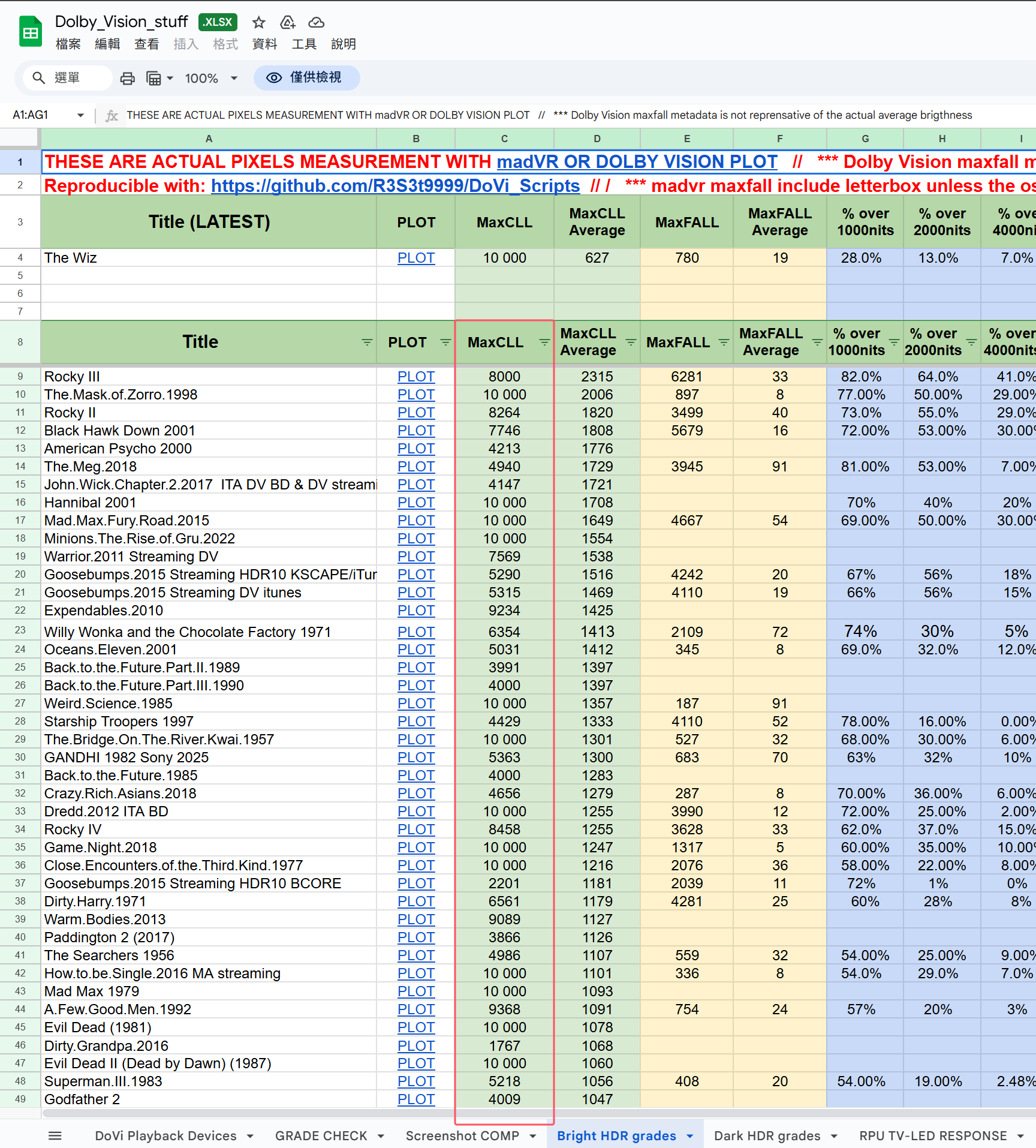Open the PLOT link for Rocky III
The image size is (1036, 1148).
click(x=416, y=377)
